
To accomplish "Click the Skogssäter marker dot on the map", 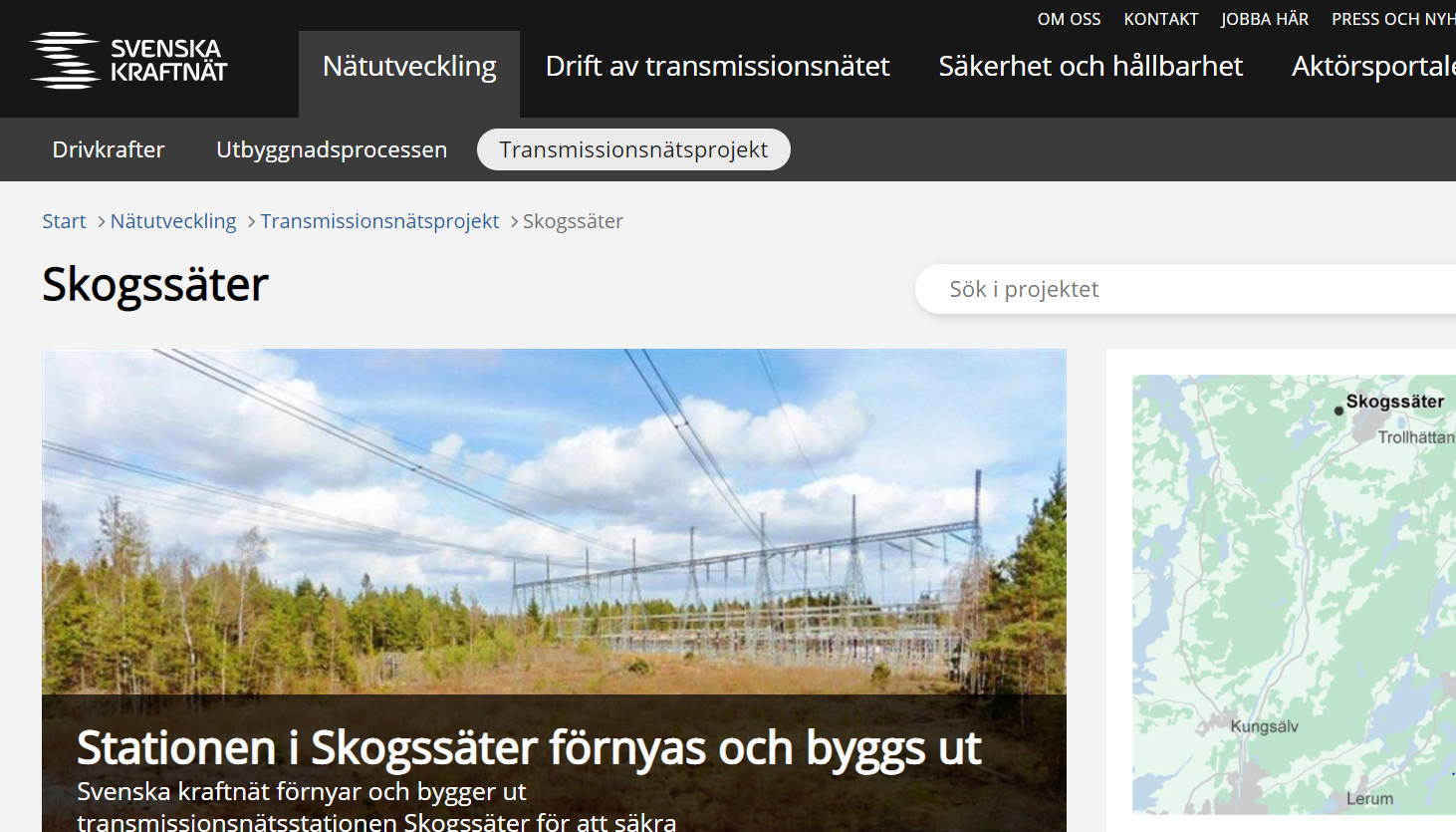I will (x=1338, y=411).
